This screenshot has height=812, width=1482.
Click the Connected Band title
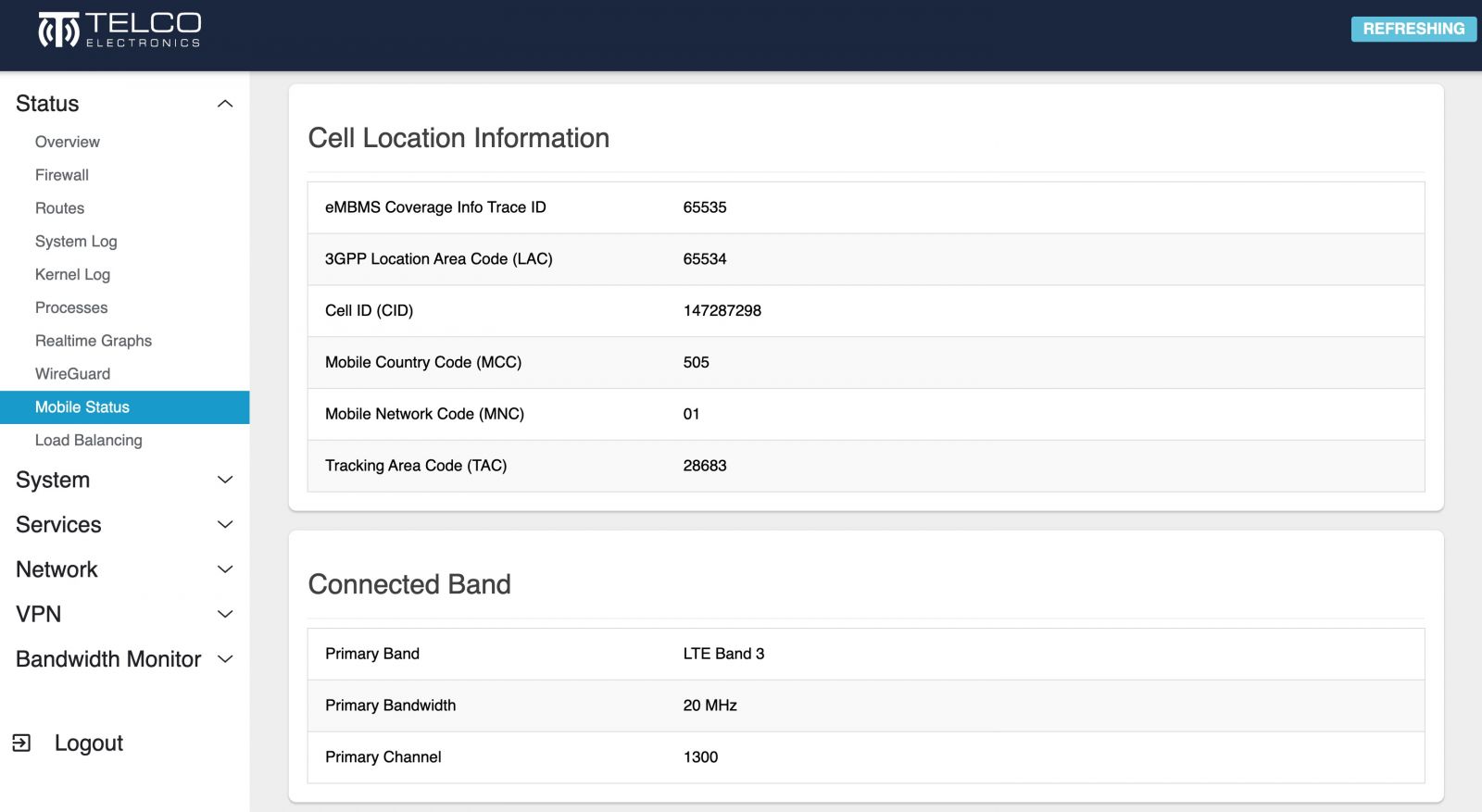coord(409,584)
